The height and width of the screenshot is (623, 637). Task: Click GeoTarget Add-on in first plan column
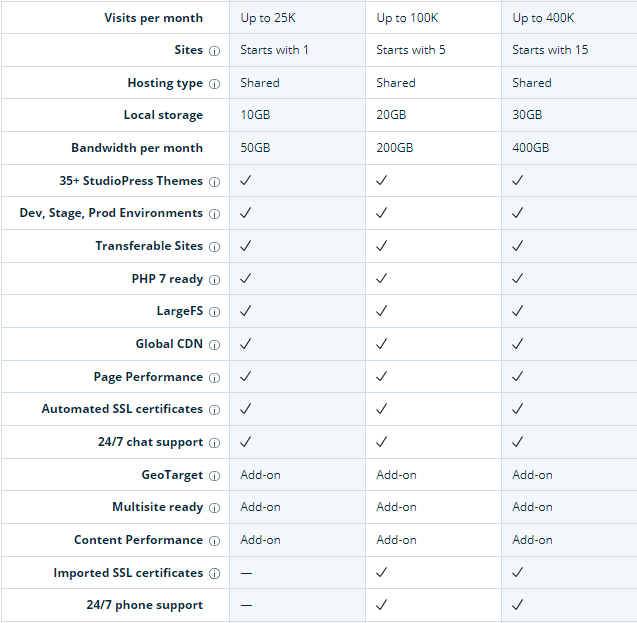pyautogui.click(x=260, y=475)
